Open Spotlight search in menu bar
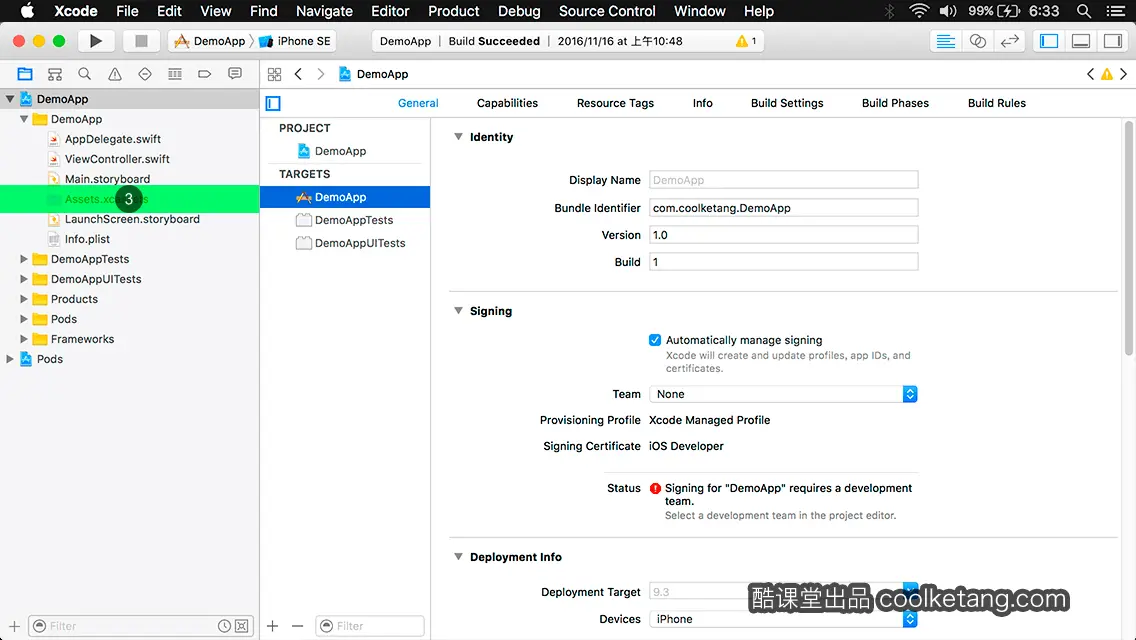The image size is (1136, 640). click(x=1084, y=11)
